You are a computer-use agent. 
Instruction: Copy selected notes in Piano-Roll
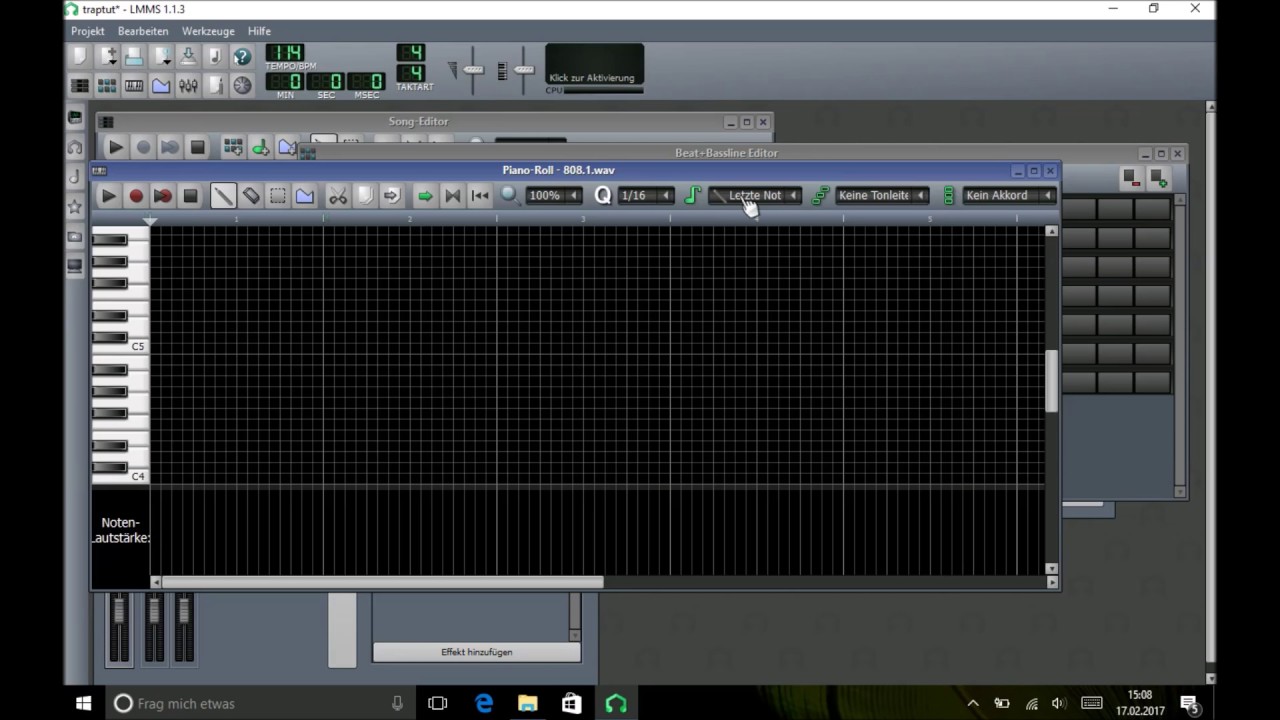pos(365,196)
